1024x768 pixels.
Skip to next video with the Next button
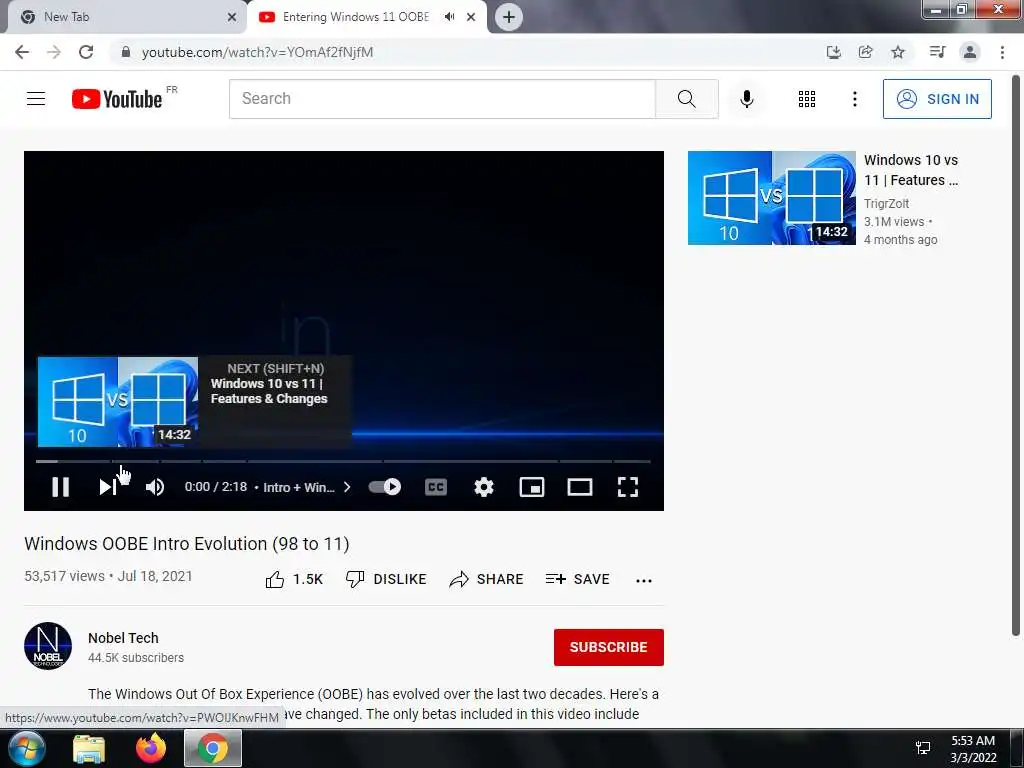108,487
